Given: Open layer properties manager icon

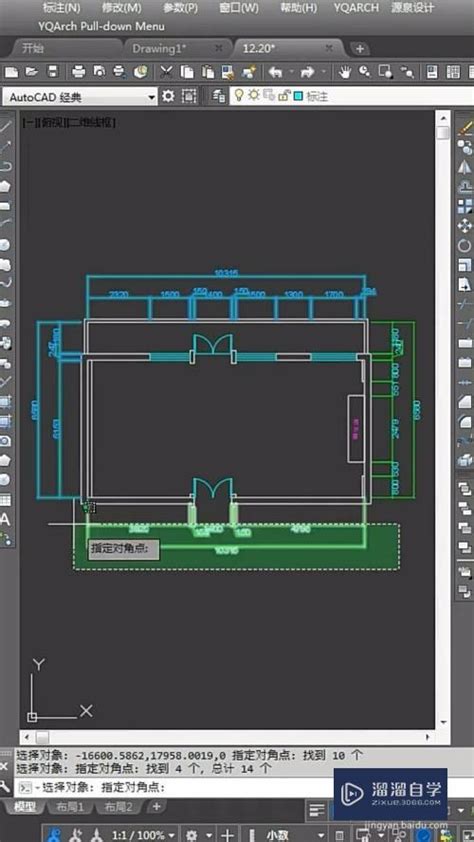Looking at the screenshot, I should tap(218, 97).
